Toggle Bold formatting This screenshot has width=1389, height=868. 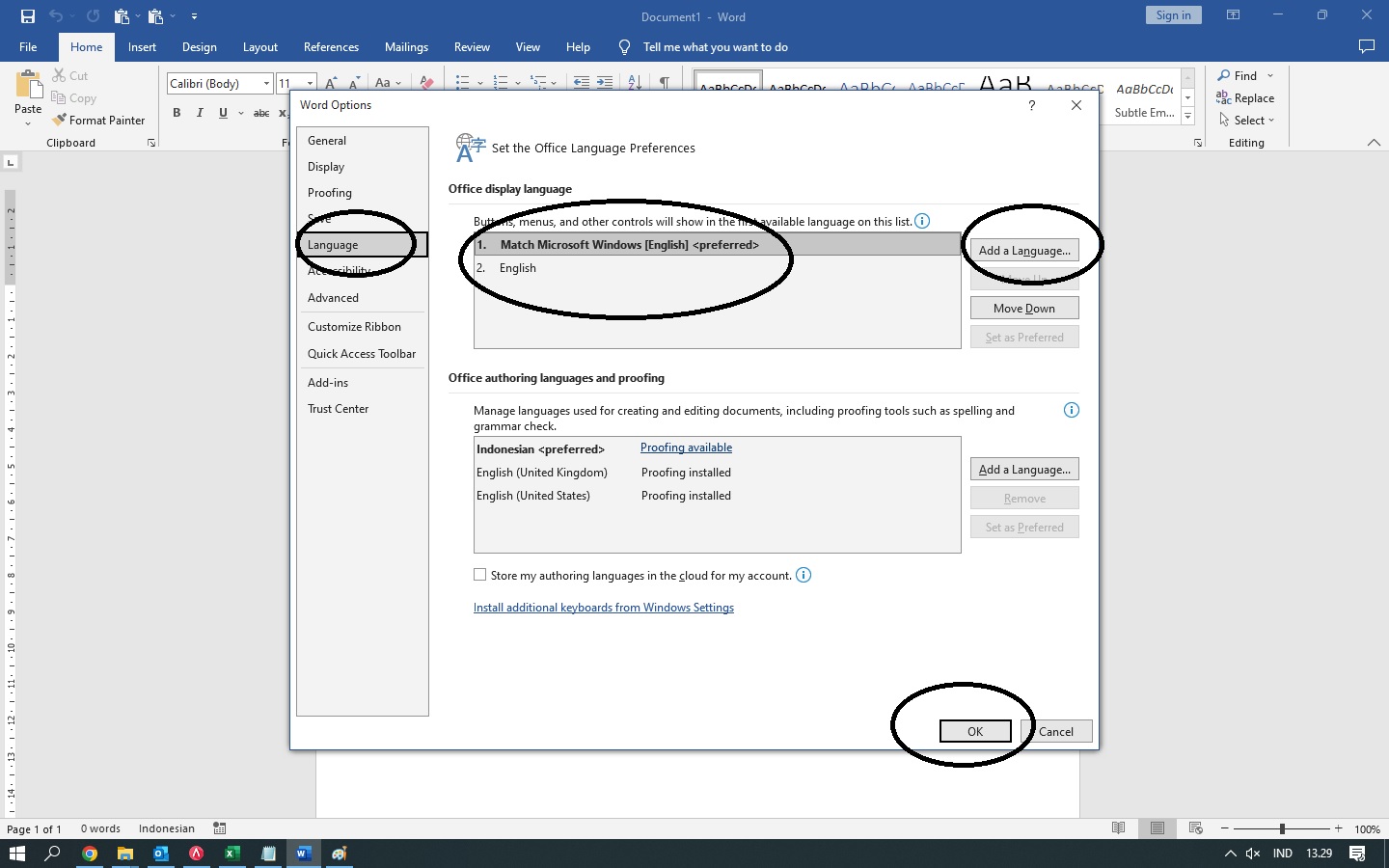177,113
